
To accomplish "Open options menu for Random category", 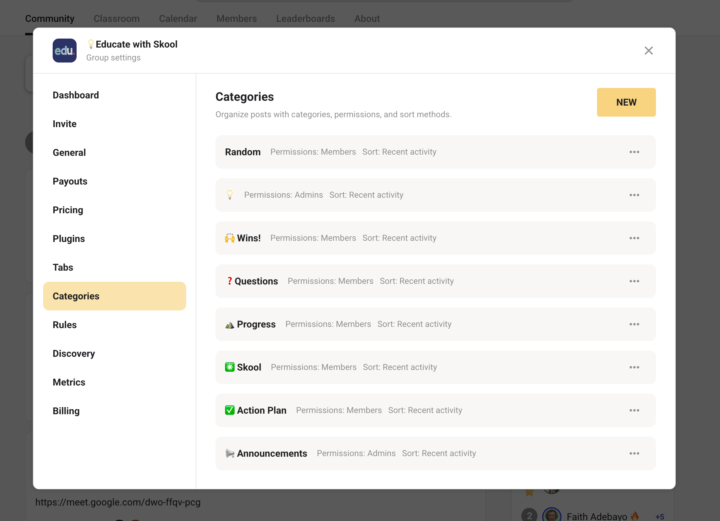I will pyautogui.click(x=634, y=152).
